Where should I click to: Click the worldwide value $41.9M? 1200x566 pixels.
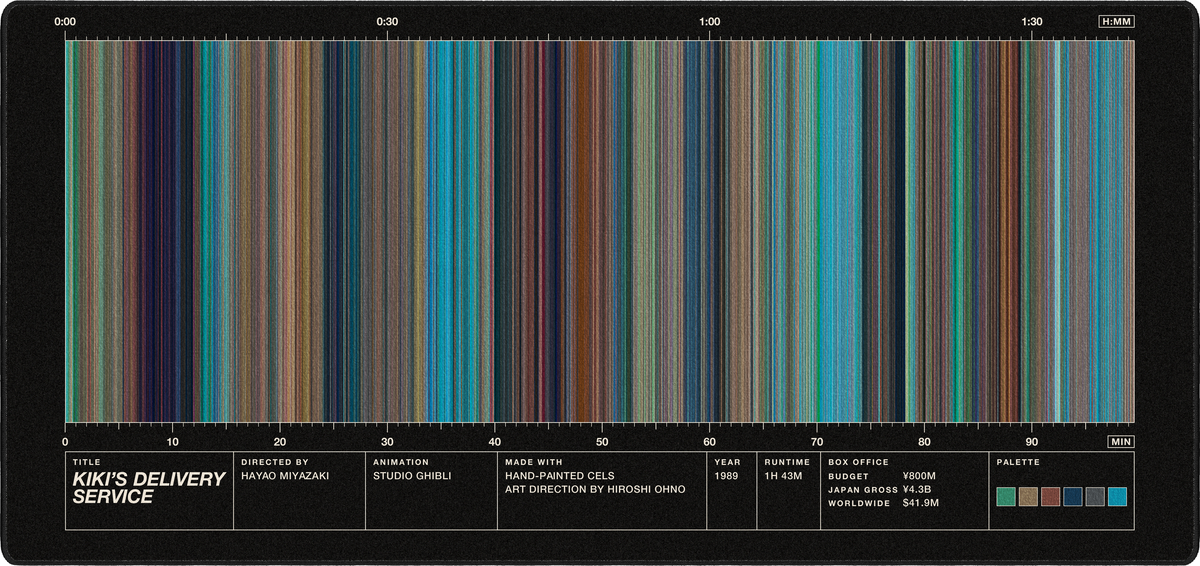[920, 503]
